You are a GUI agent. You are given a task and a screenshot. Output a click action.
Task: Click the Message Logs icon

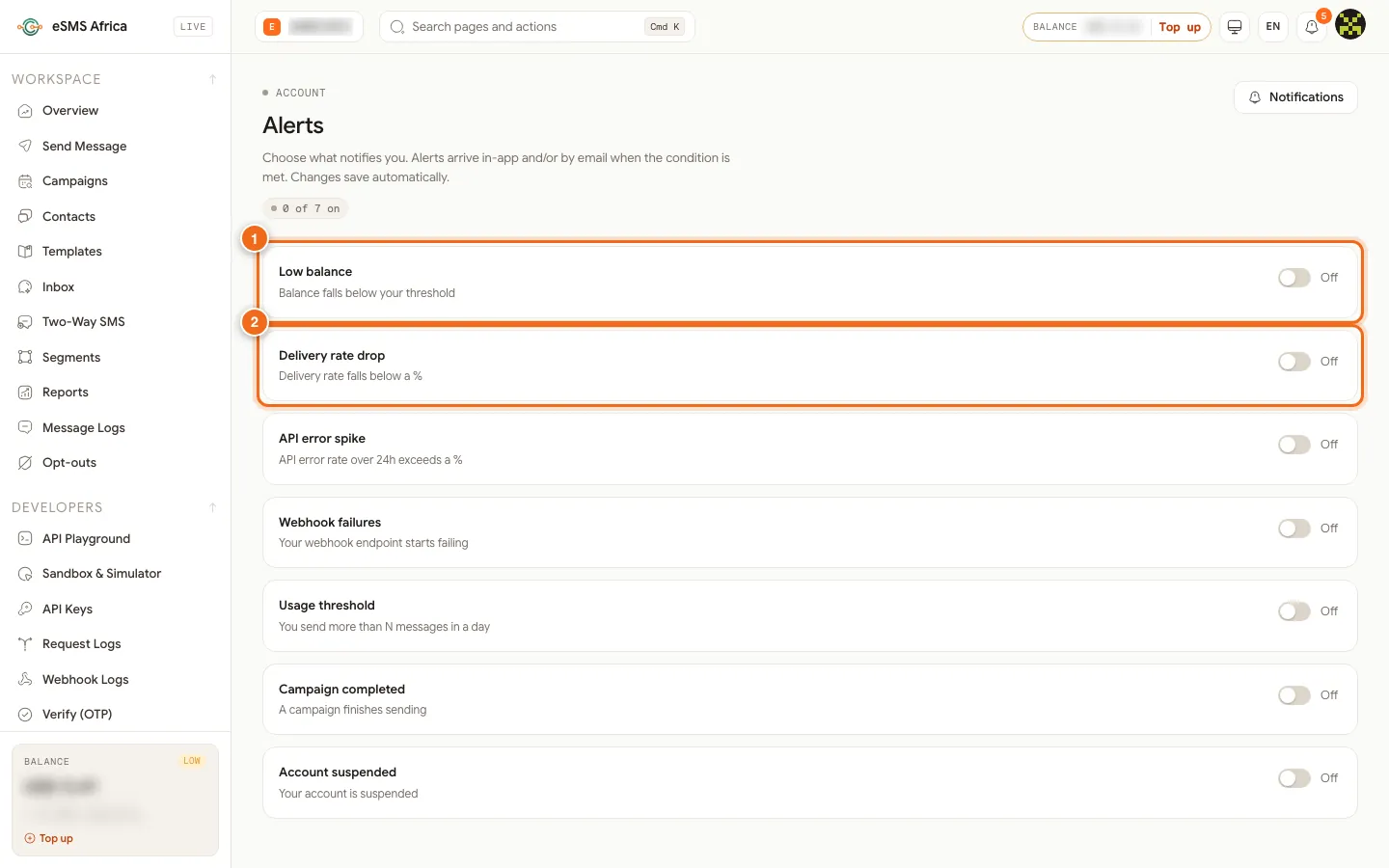(x=25, y=427)
